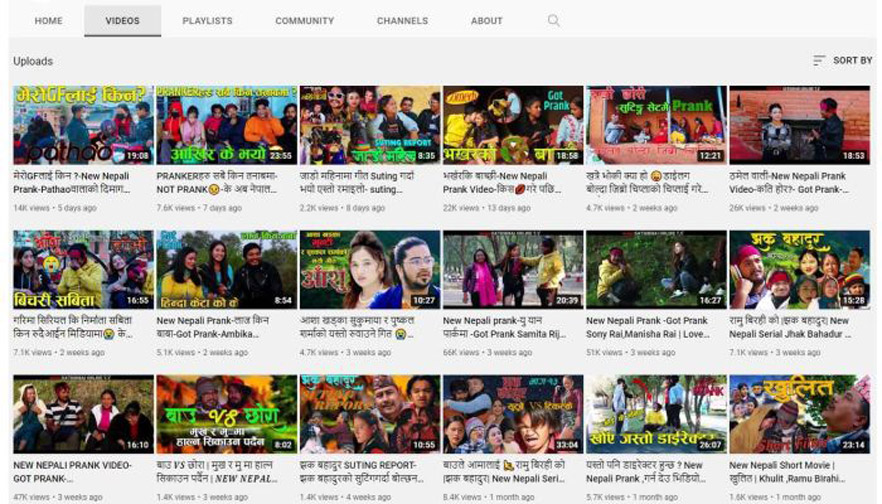Go to the COMMUNITY tab
This screenshot has width=882, height=504.
pos(304,21)
